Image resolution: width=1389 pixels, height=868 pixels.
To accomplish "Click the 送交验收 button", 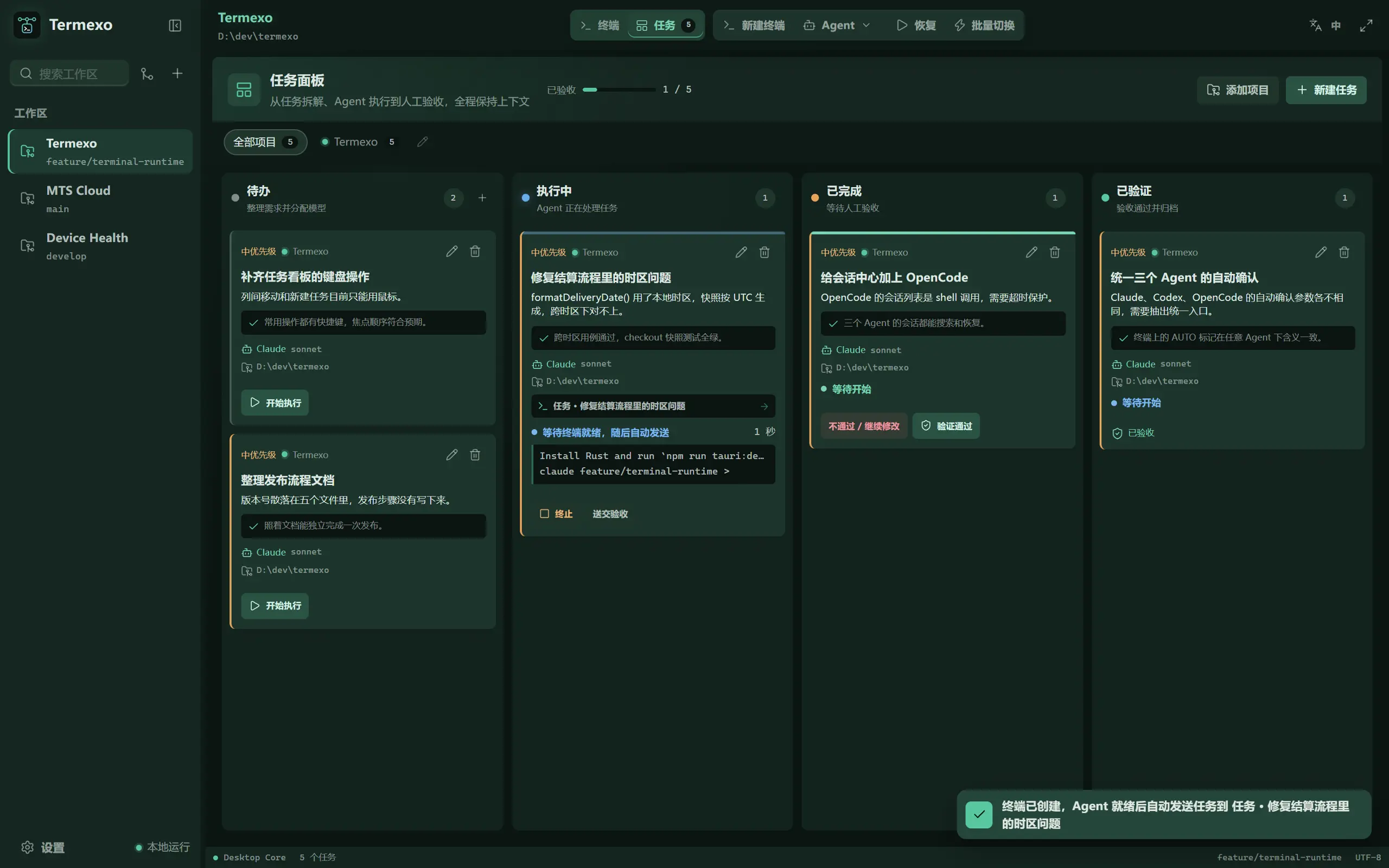I will 610,514.
